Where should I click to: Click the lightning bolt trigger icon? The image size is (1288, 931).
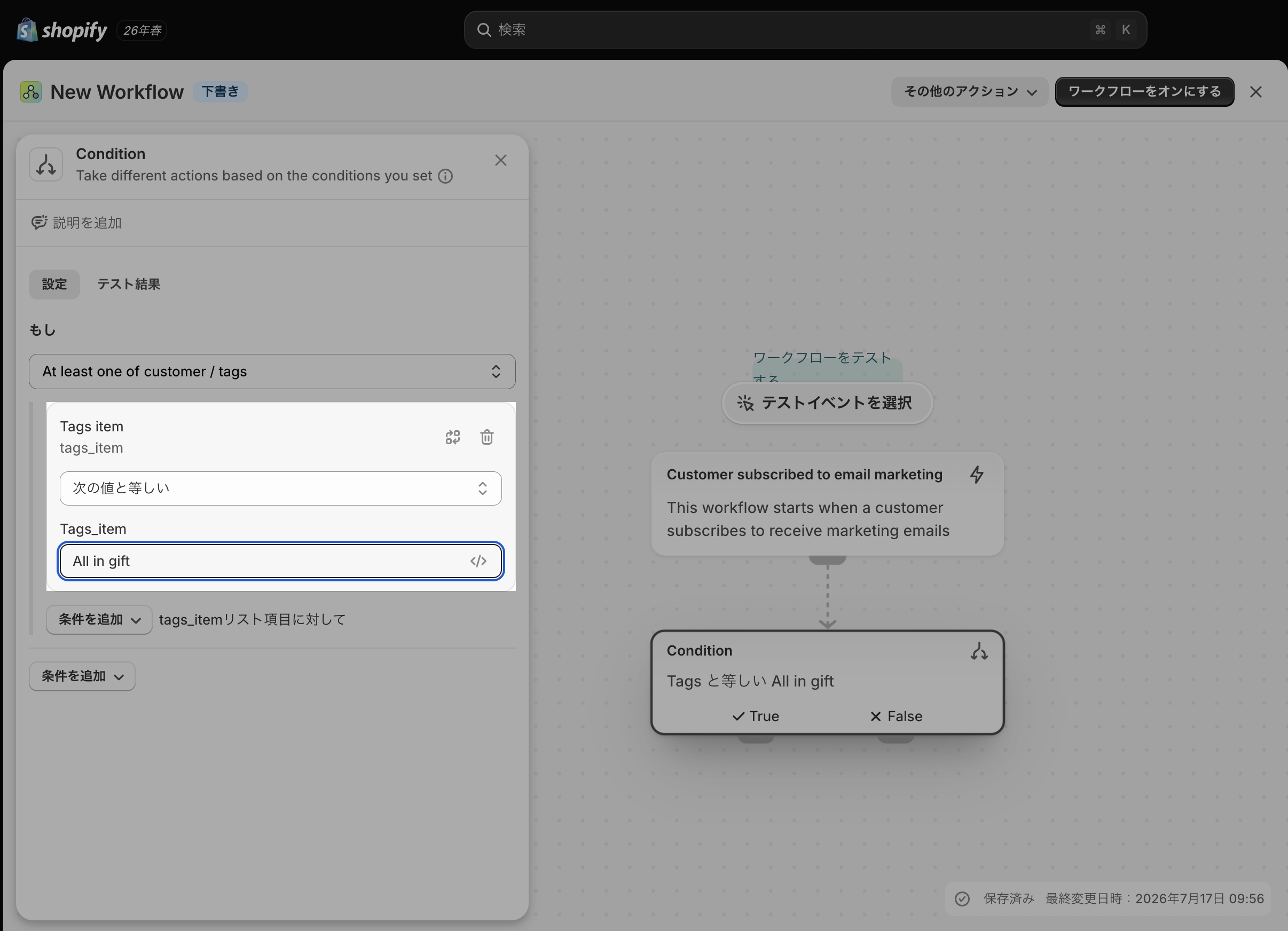tap(977, 475)
